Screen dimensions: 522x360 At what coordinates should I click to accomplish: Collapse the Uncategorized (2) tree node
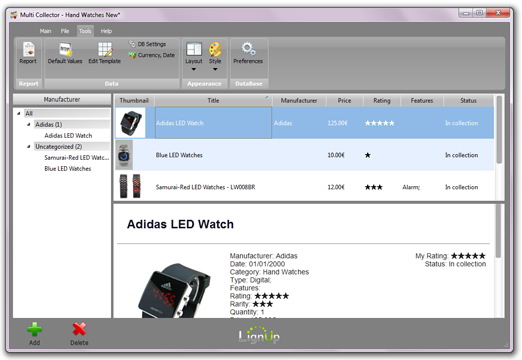(x=29, y=146)
